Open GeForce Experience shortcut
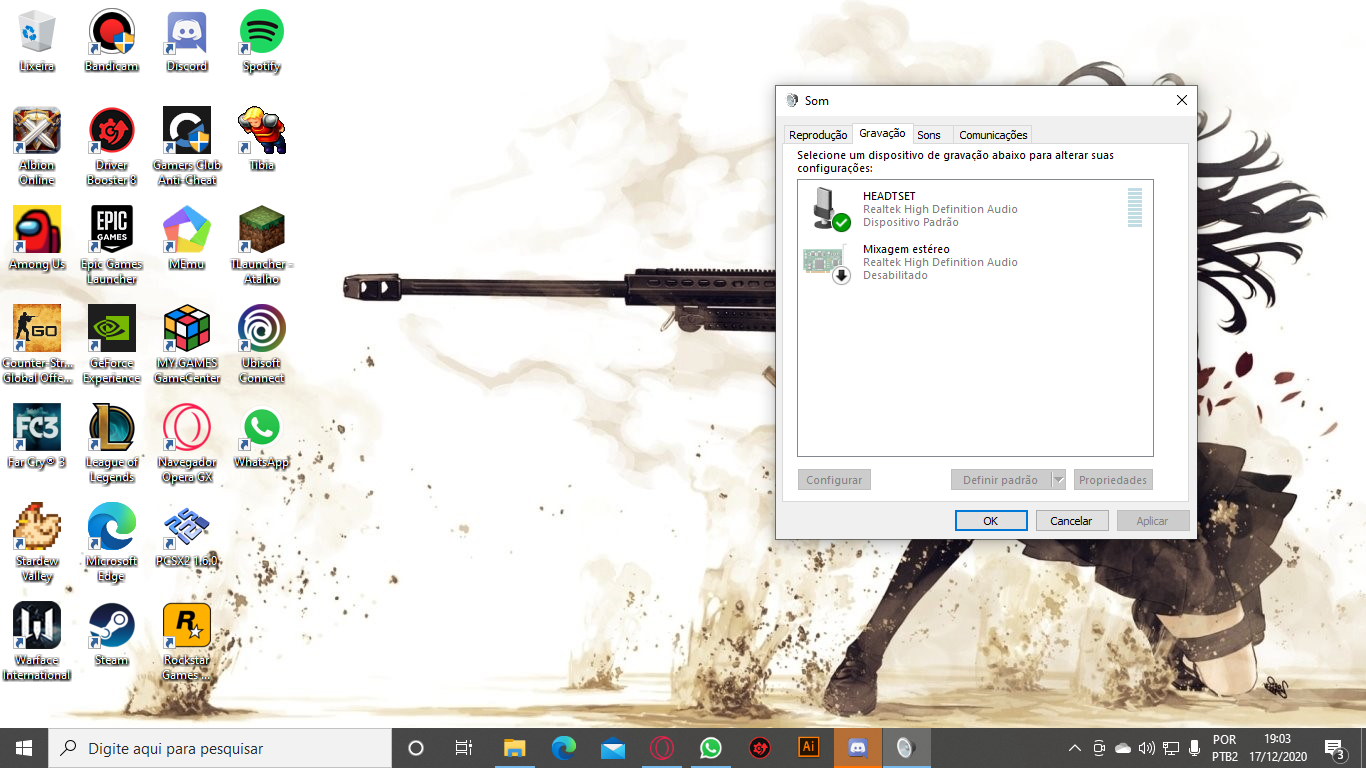Image resolution: width=1366 pixels, height=768 pixels. click(112, 344)
